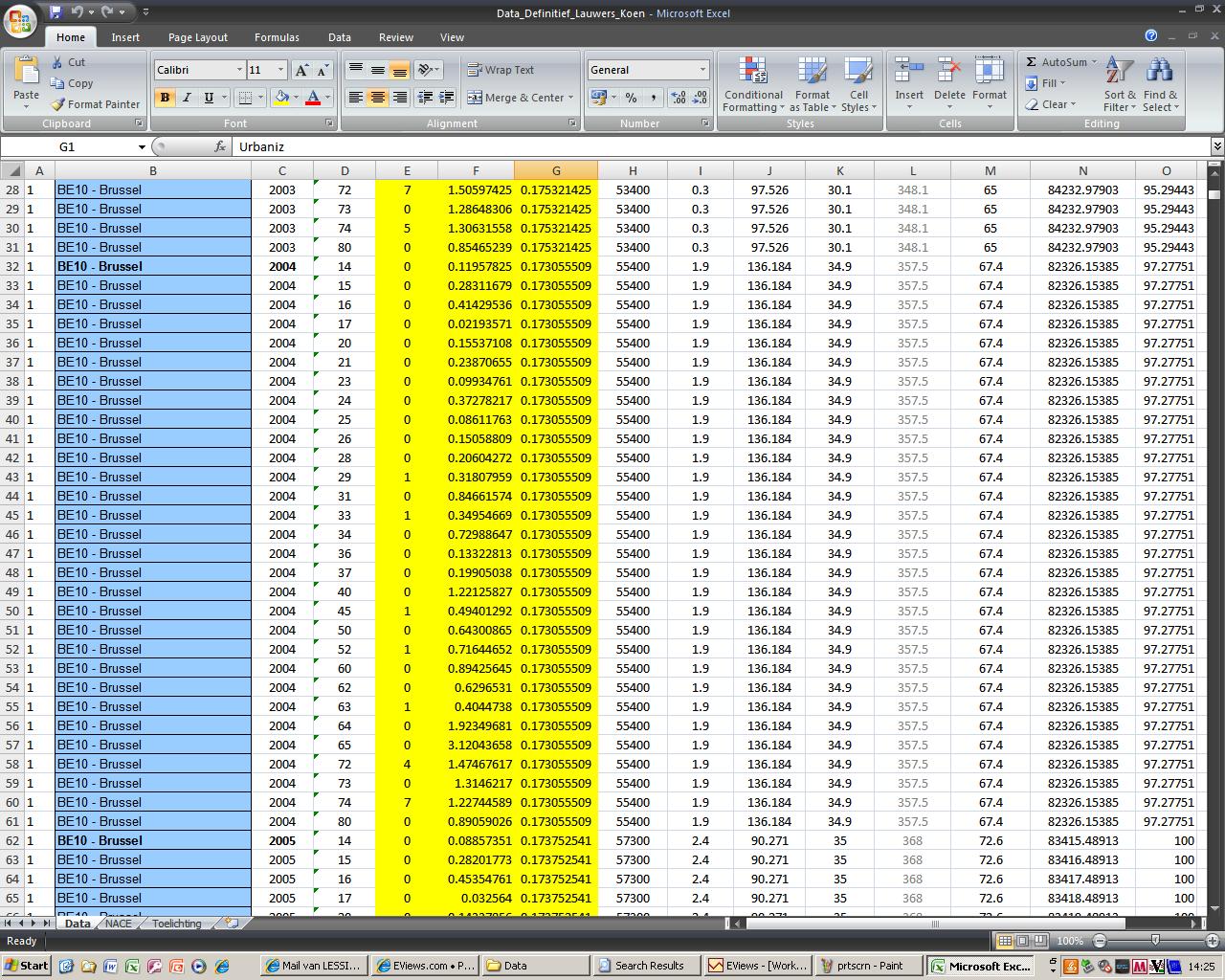This screenshot has height=980, width=1225.
Task: Open the font name Calibri dropdown
Action: 239,70
